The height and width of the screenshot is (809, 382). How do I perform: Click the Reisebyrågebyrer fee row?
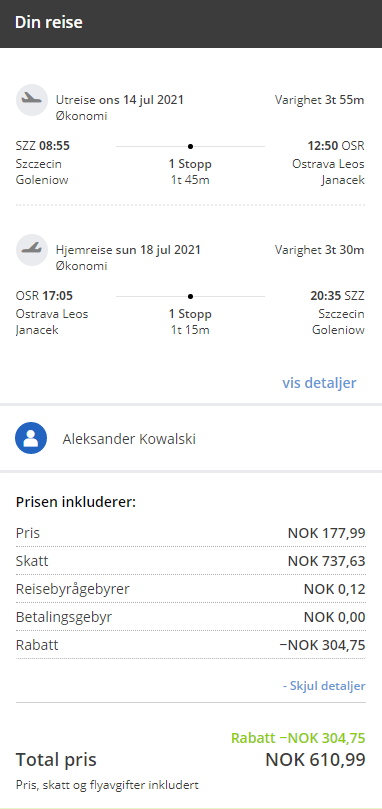[190, 589]
